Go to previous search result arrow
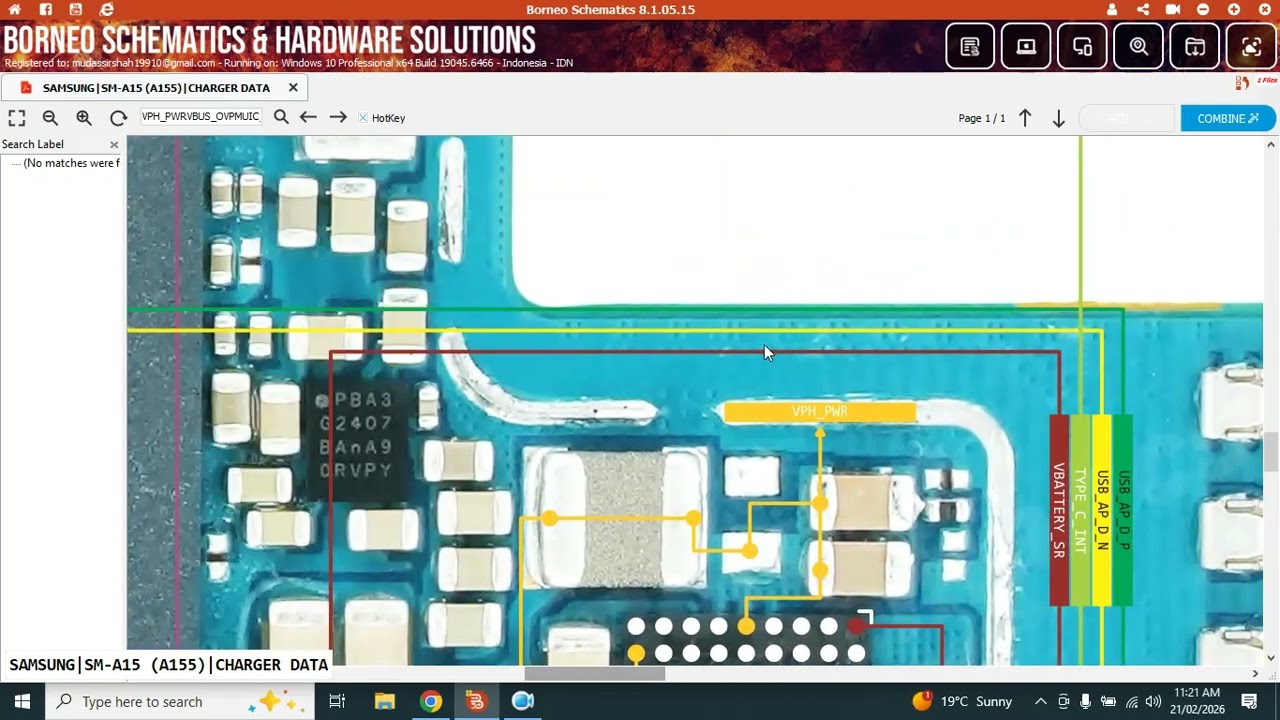This screenshot has height=720, width=1280. 308,117
